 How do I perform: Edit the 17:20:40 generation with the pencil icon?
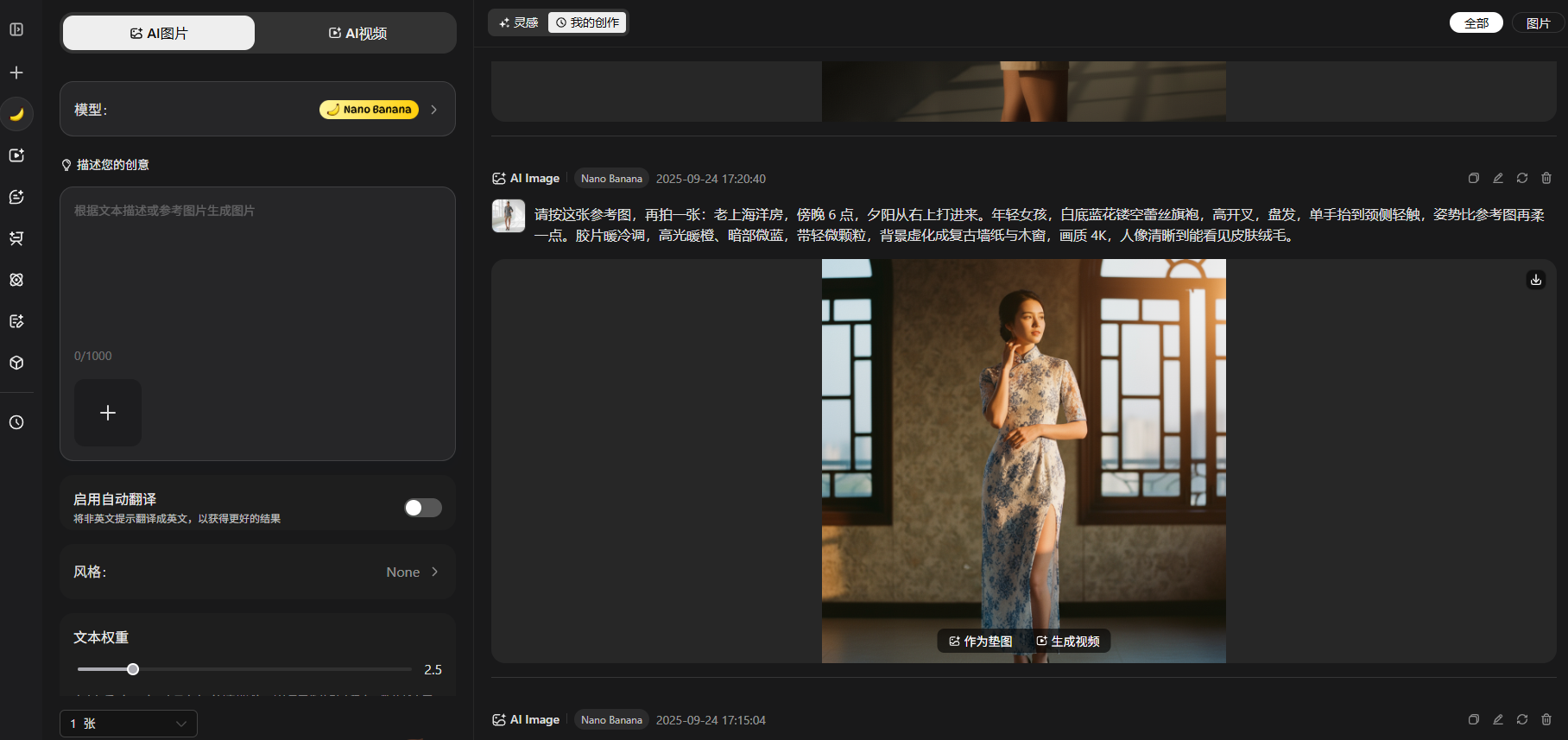tap(1498, 178)
